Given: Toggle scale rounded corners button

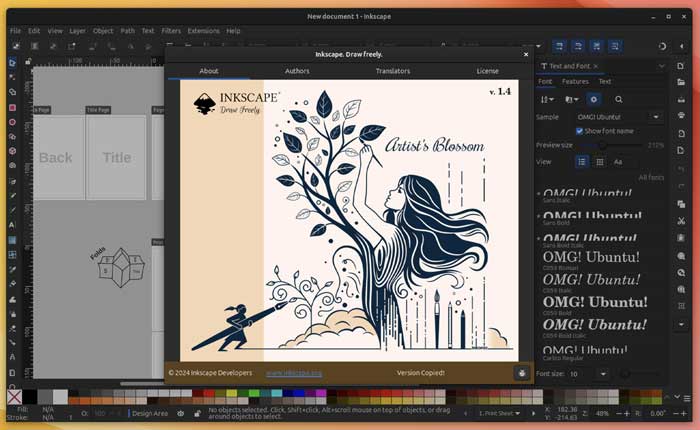Looking at the screenshot, I should click(578, 46).
